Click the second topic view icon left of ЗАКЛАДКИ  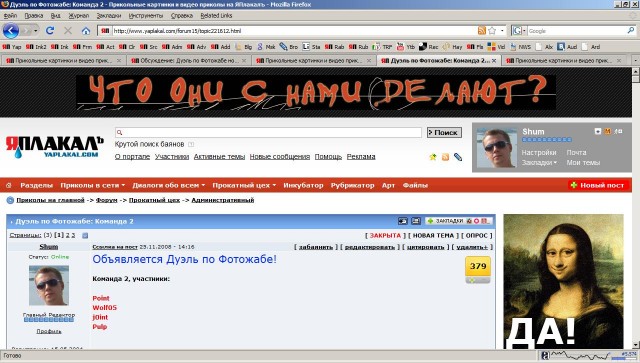coord(416,221)
